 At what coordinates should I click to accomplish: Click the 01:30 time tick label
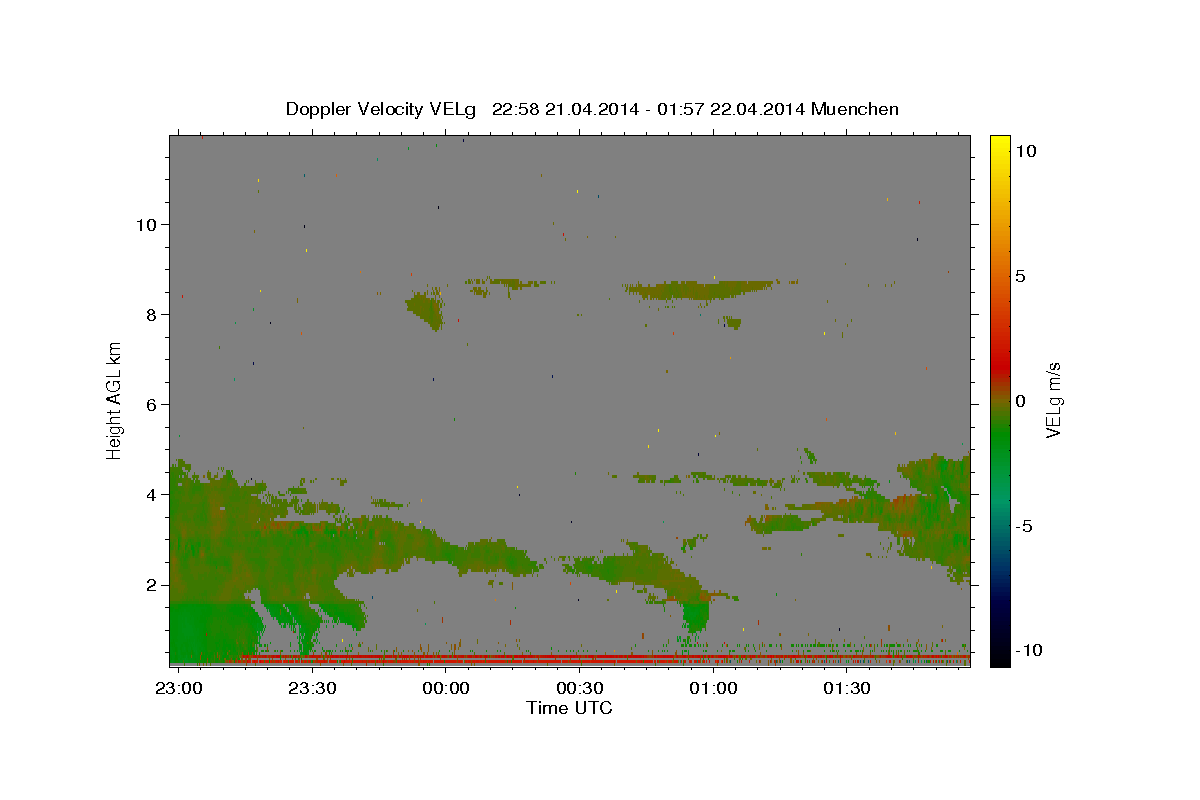pos(847,688)
